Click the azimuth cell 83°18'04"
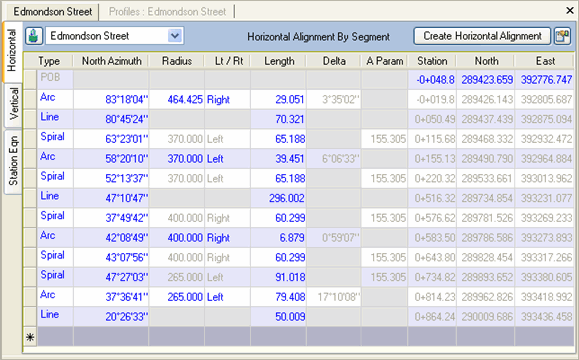Image resolution: width=579 pixels, height=360 pixels. coord(111,99)
